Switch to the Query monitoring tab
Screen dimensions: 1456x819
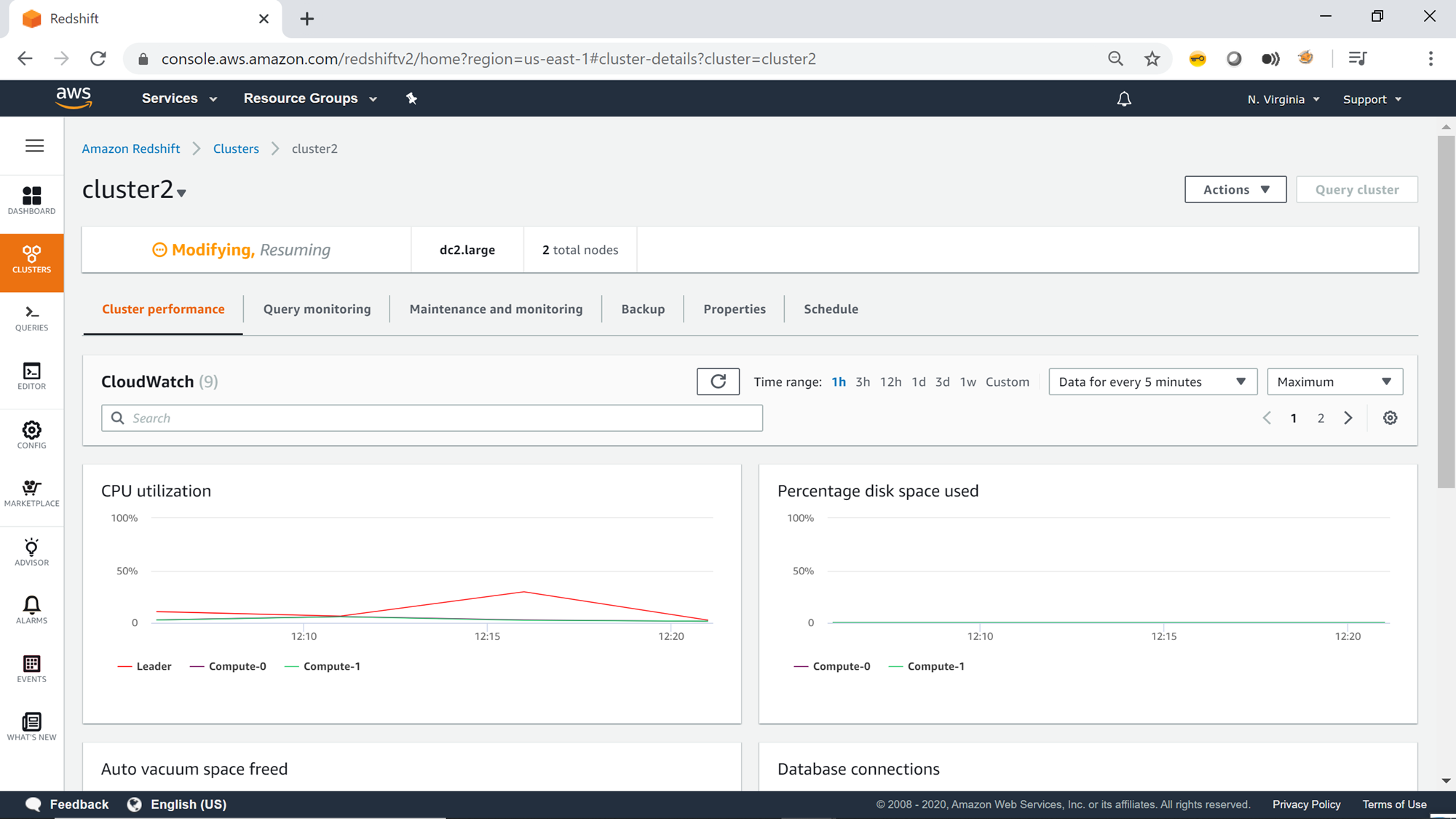point(317,309)
